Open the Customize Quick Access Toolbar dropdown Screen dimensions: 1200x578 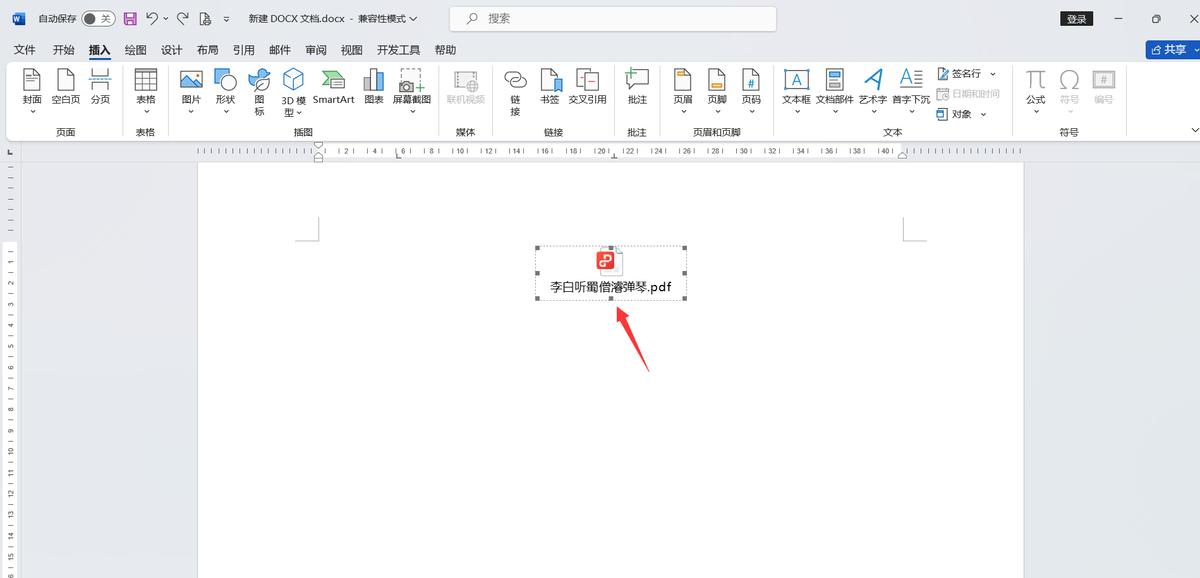[x=227, y=19]
